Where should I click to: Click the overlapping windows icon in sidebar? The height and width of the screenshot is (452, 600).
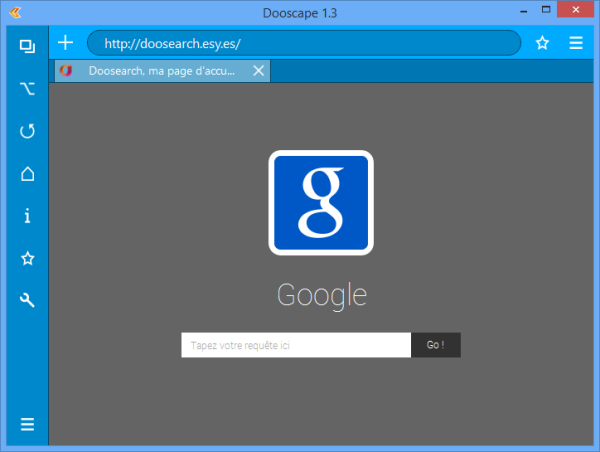pos(27,46)
